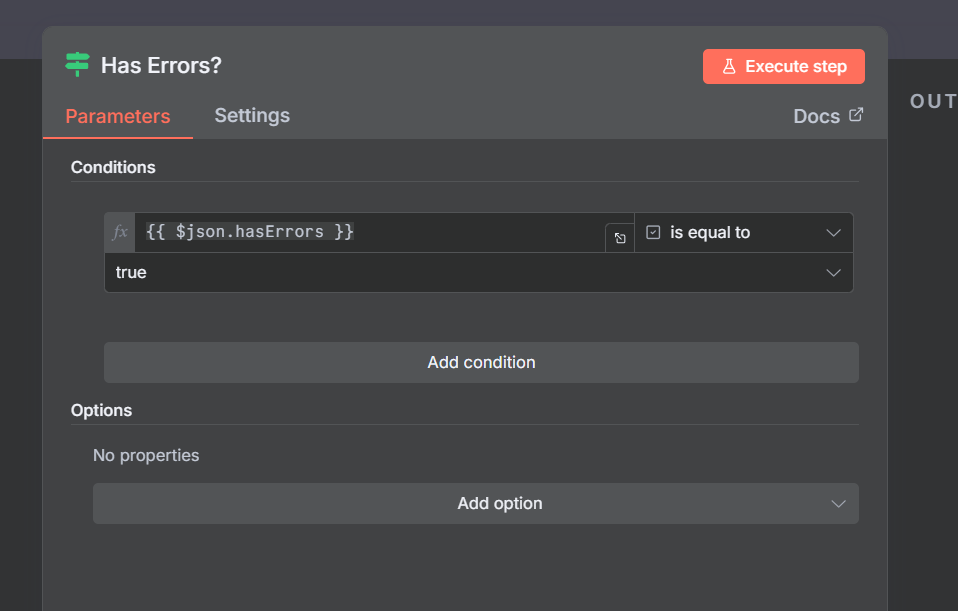
Task: Open the Docs link
Action: [816, 116]
